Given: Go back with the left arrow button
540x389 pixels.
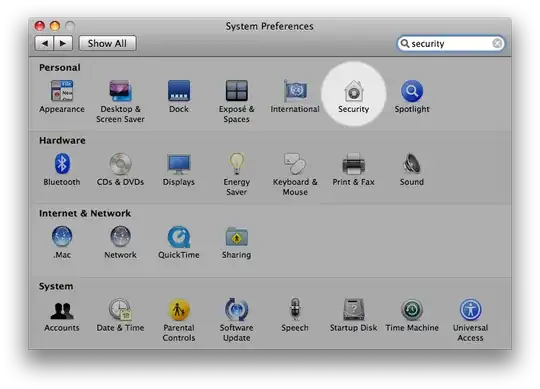Looking at the screenshot, I should tap(44, 43).
